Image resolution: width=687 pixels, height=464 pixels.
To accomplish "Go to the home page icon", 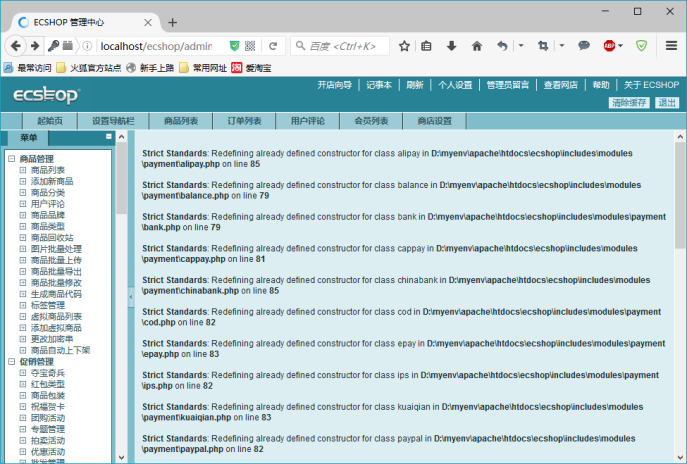I will tap(477, 46).
